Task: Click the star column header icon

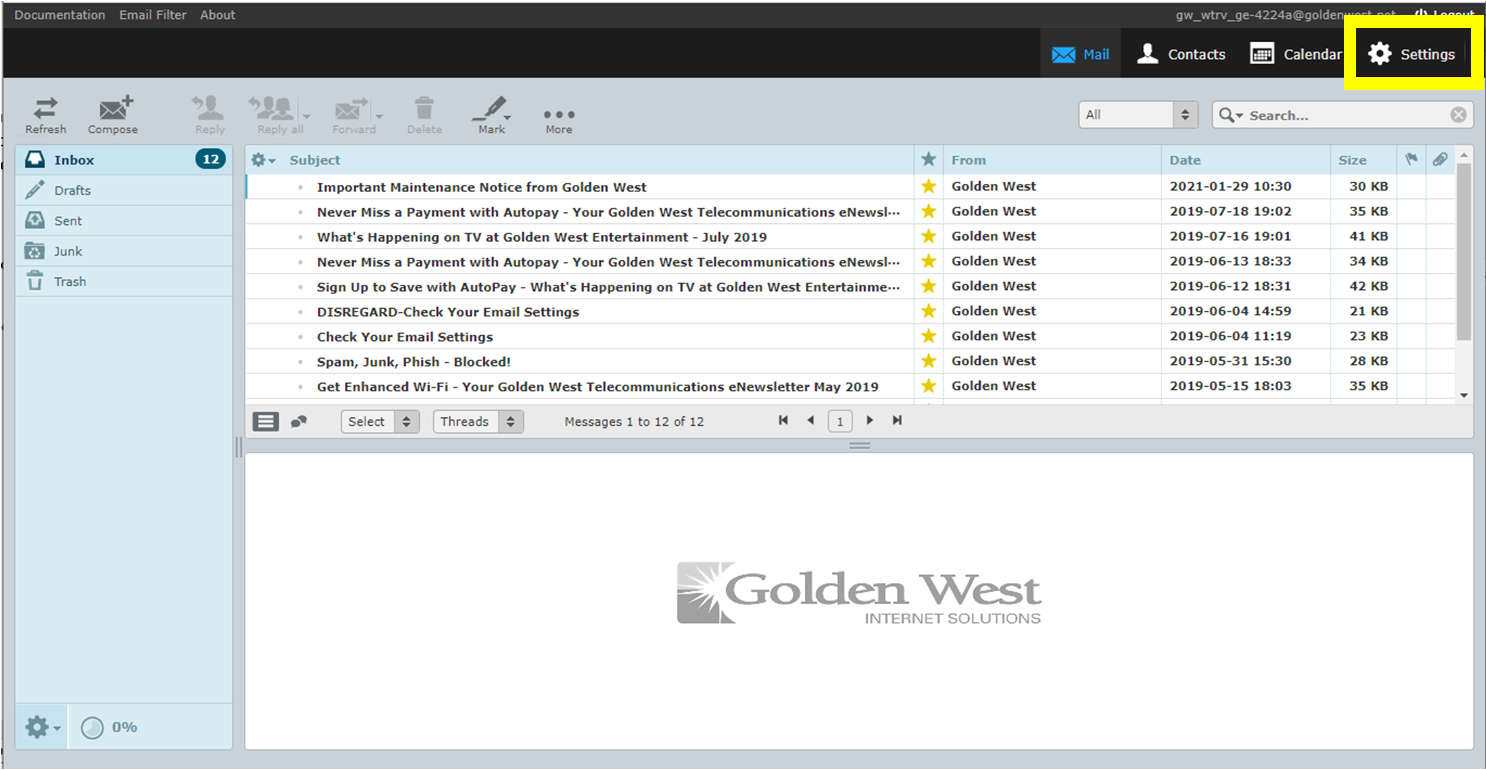Action: [x=929, y=159]
